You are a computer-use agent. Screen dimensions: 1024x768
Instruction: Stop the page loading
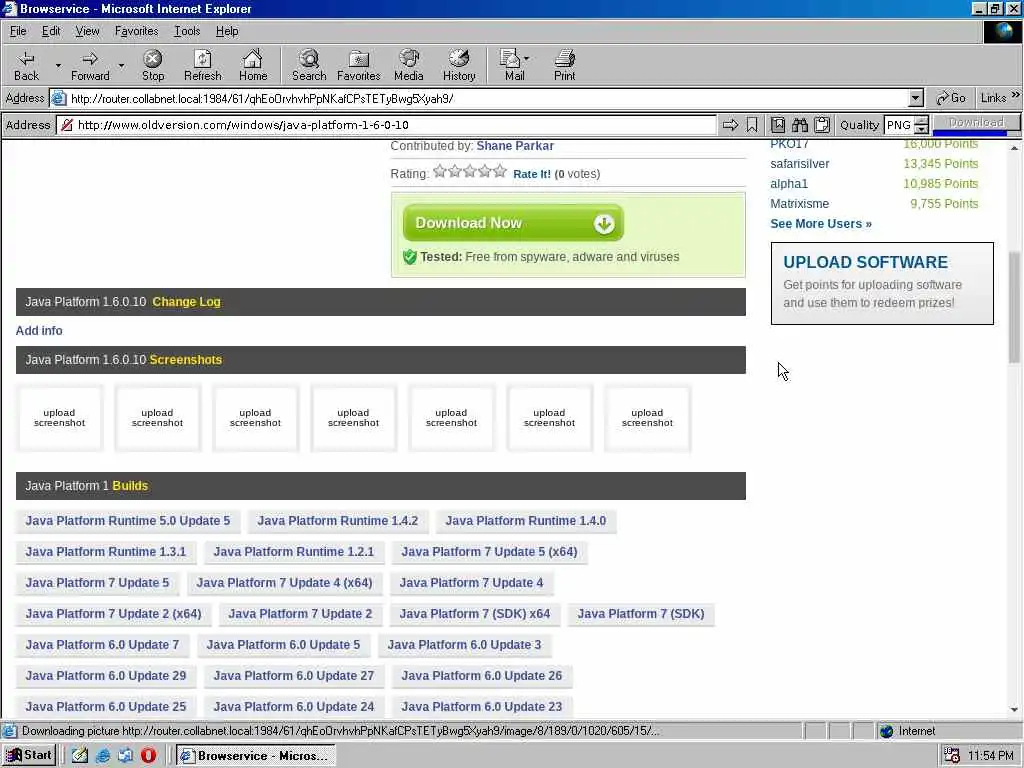click(x=153, y=65)
